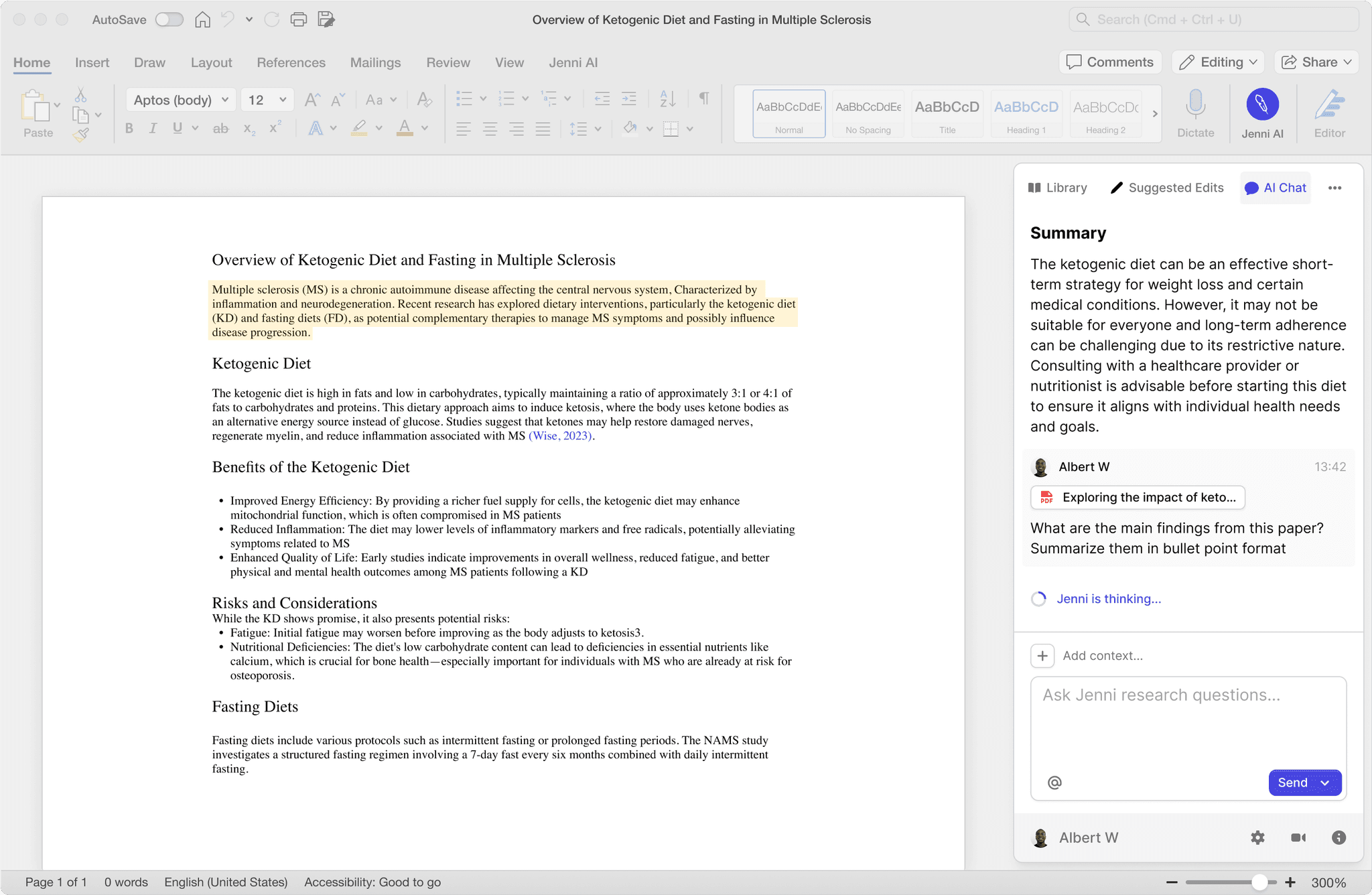Click the Dictate microphone icon
Image resolution: width=1372 pixels, height=895 pixels.
tap(1195, 105)
